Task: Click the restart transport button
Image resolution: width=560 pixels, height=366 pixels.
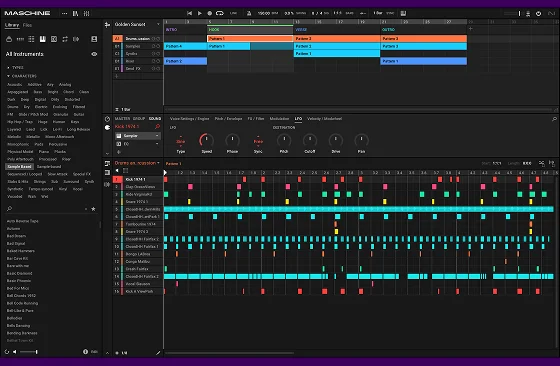Action: pyautogui.click(x=190, y=13)
